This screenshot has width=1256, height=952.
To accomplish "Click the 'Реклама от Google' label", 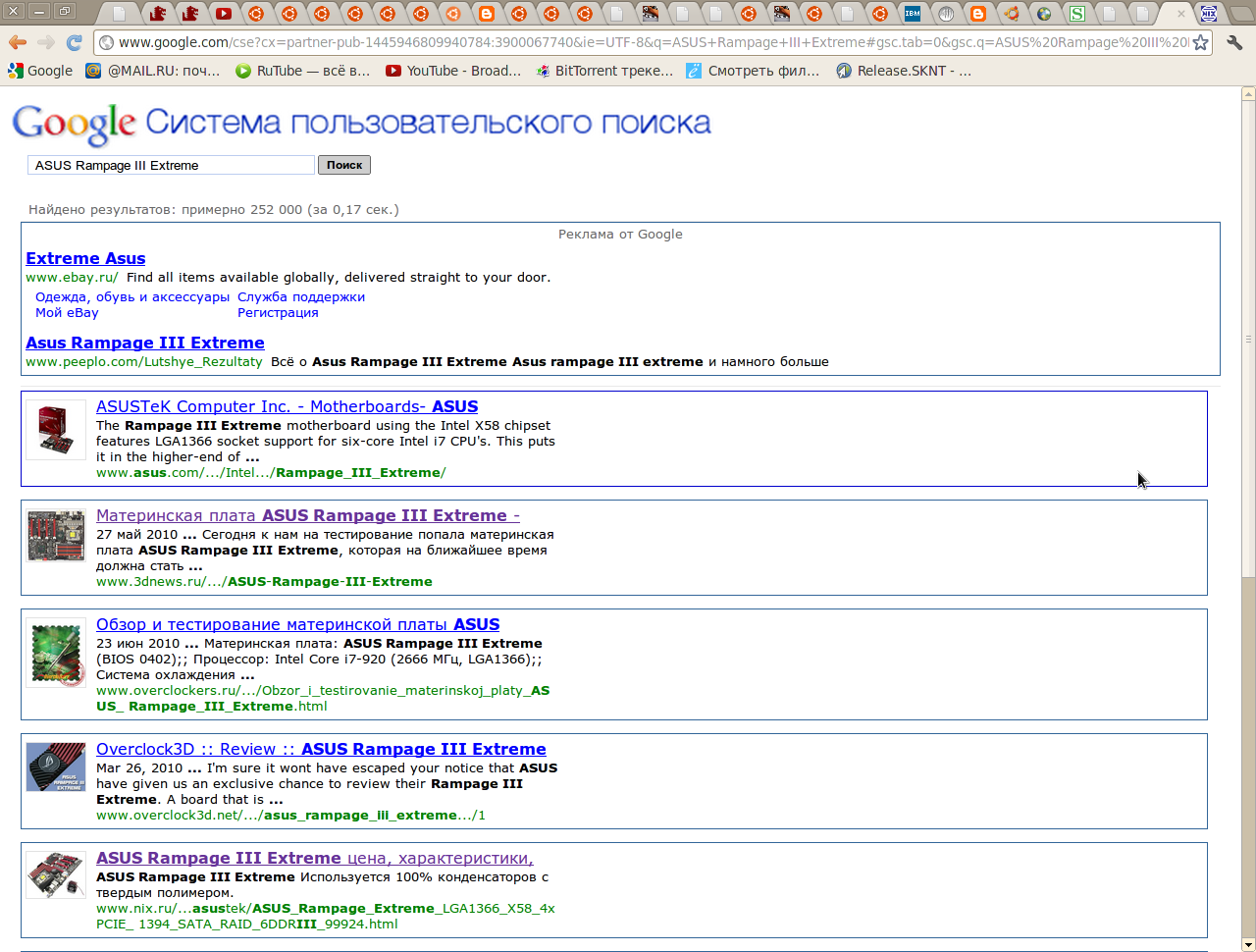I will tap(620, 235).
